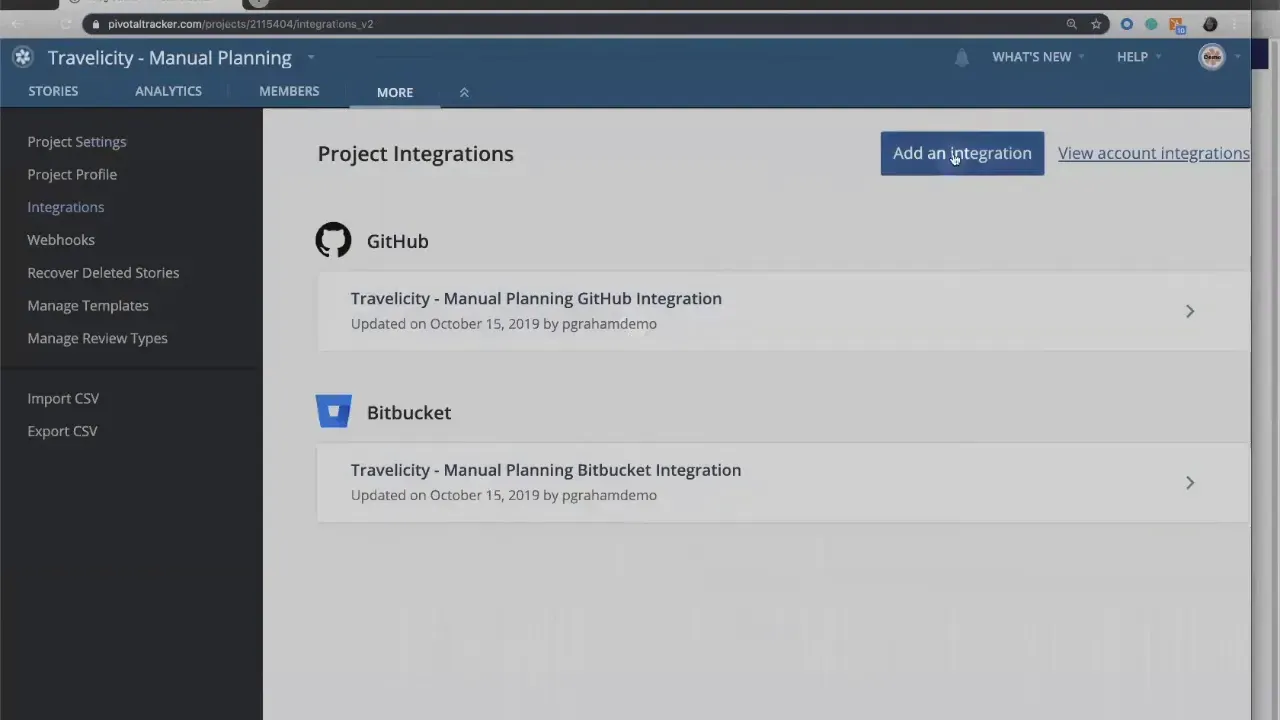Screen dimensions: 1280x720
Task: Select Webhooks in the sidebar
Action: click(61, 239)
